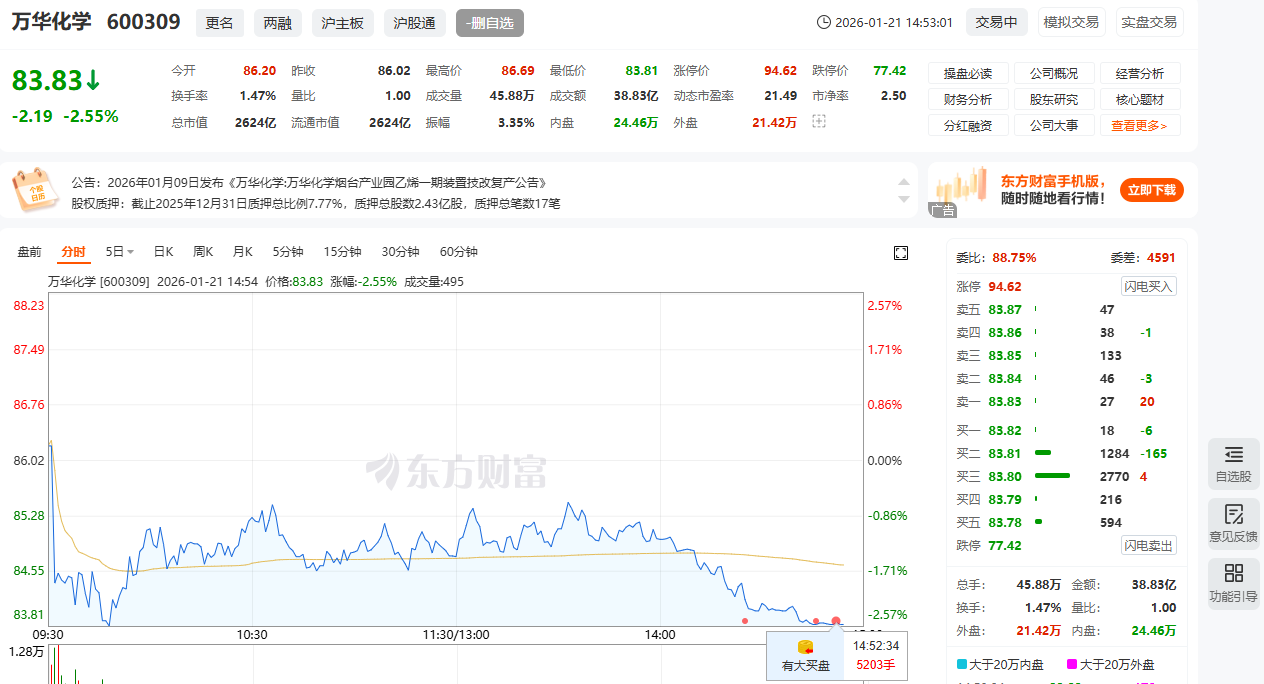Screen dimensions: 1264x684
Task: Click 模拟交易 button
Action: 1071,22
